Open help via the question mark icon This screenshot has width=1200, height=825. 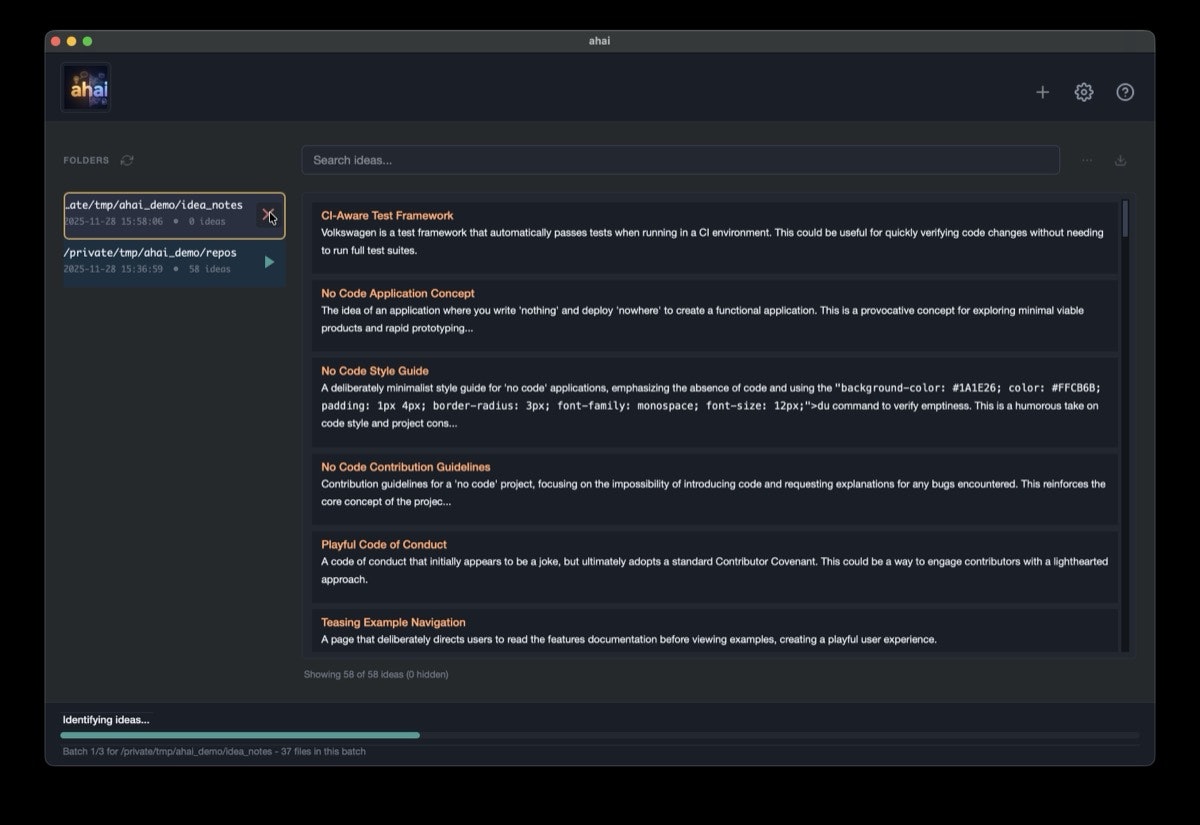click(1124, 91)
